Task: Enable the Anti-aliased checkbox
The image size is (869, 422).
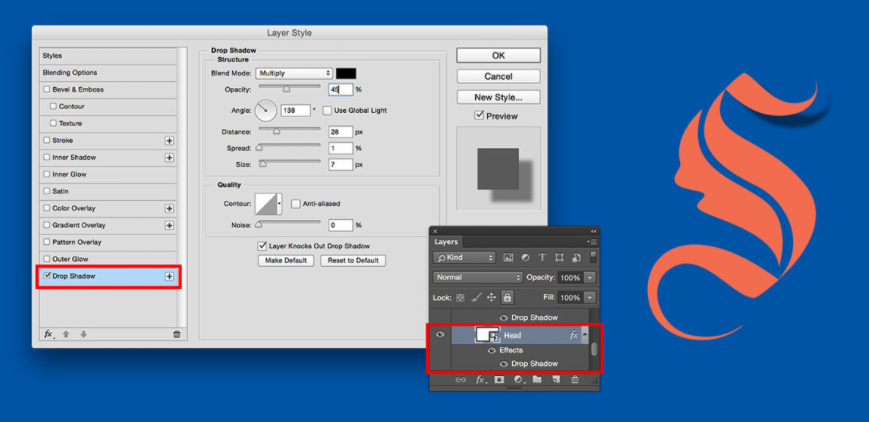Action: pos(295,204)
